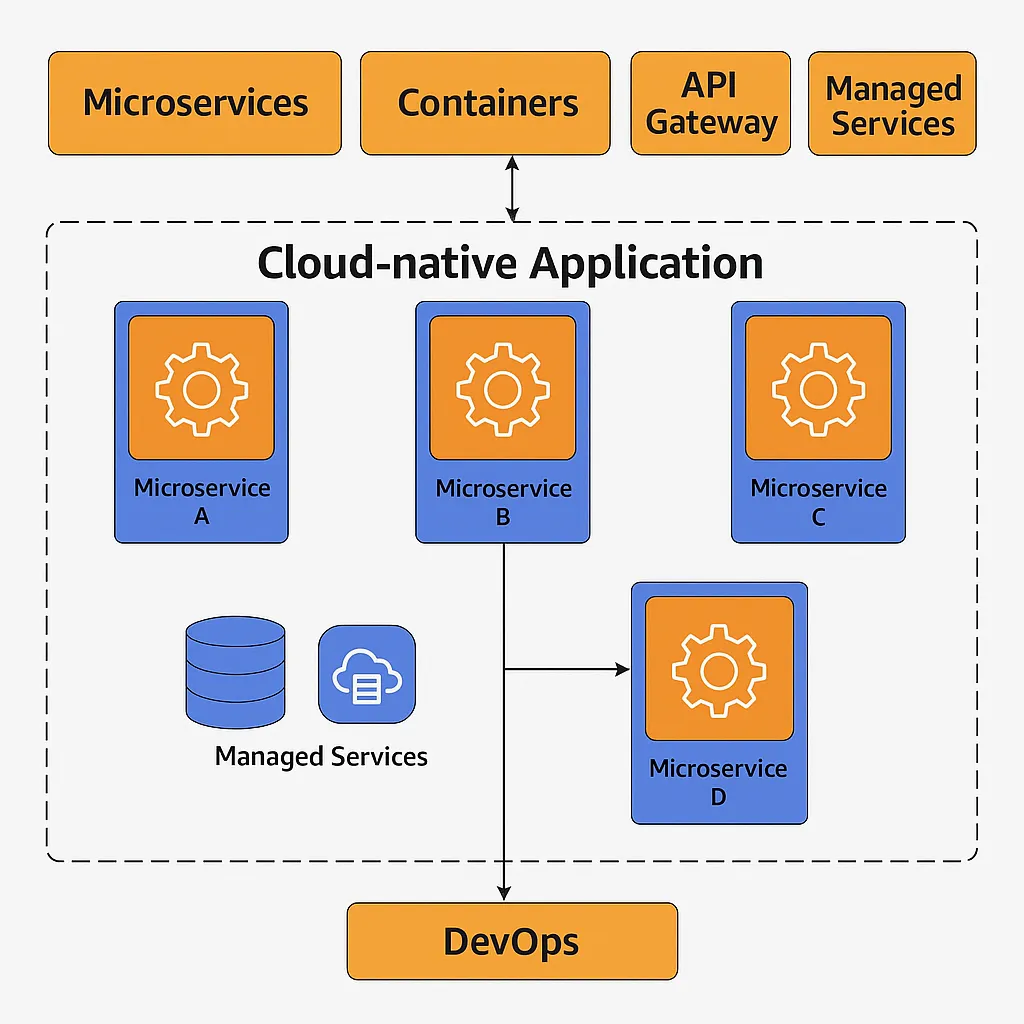Click Microservice C's gear icon
This screenshot has width=1024, height=1024.
[818, 388]
